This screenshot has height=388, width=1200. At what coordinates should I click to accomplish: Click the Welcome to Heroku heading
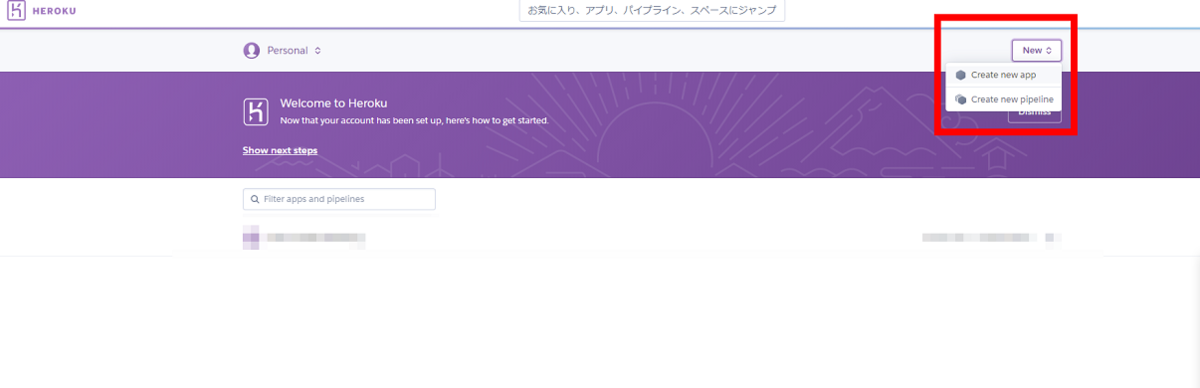(x=333, y=103)
